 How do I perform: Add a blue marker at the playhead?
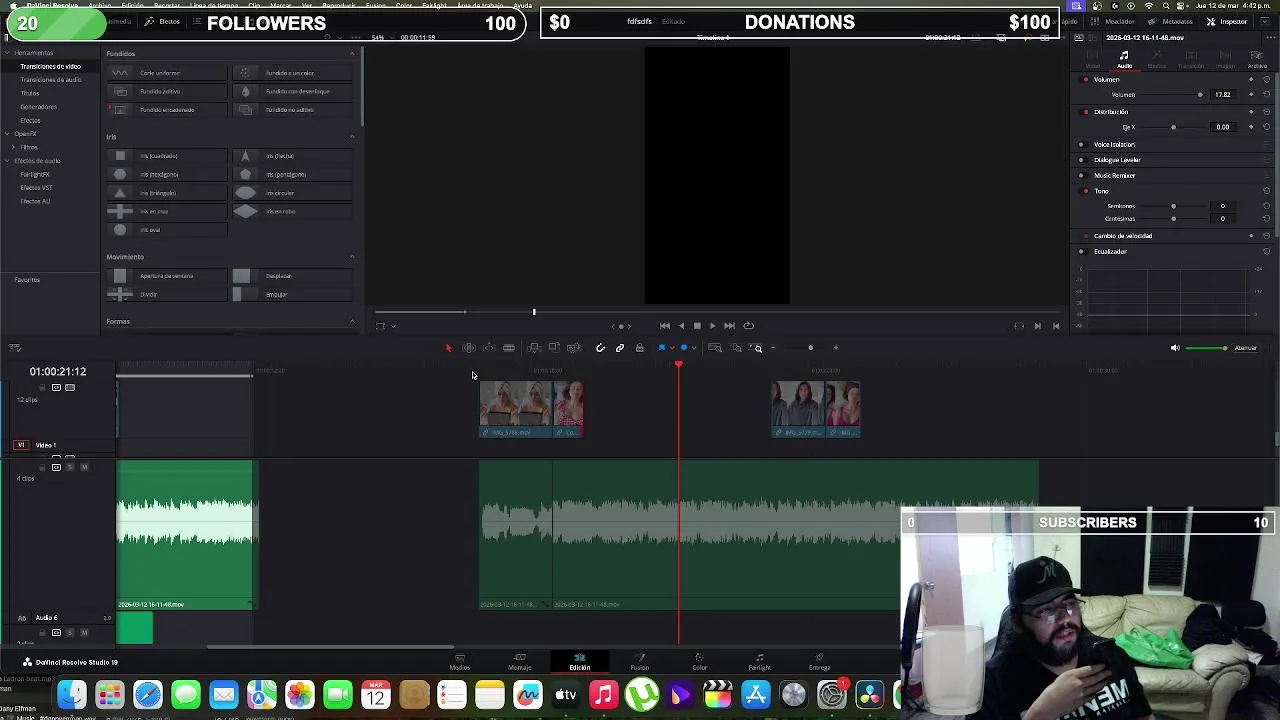[x=684, y=348]
